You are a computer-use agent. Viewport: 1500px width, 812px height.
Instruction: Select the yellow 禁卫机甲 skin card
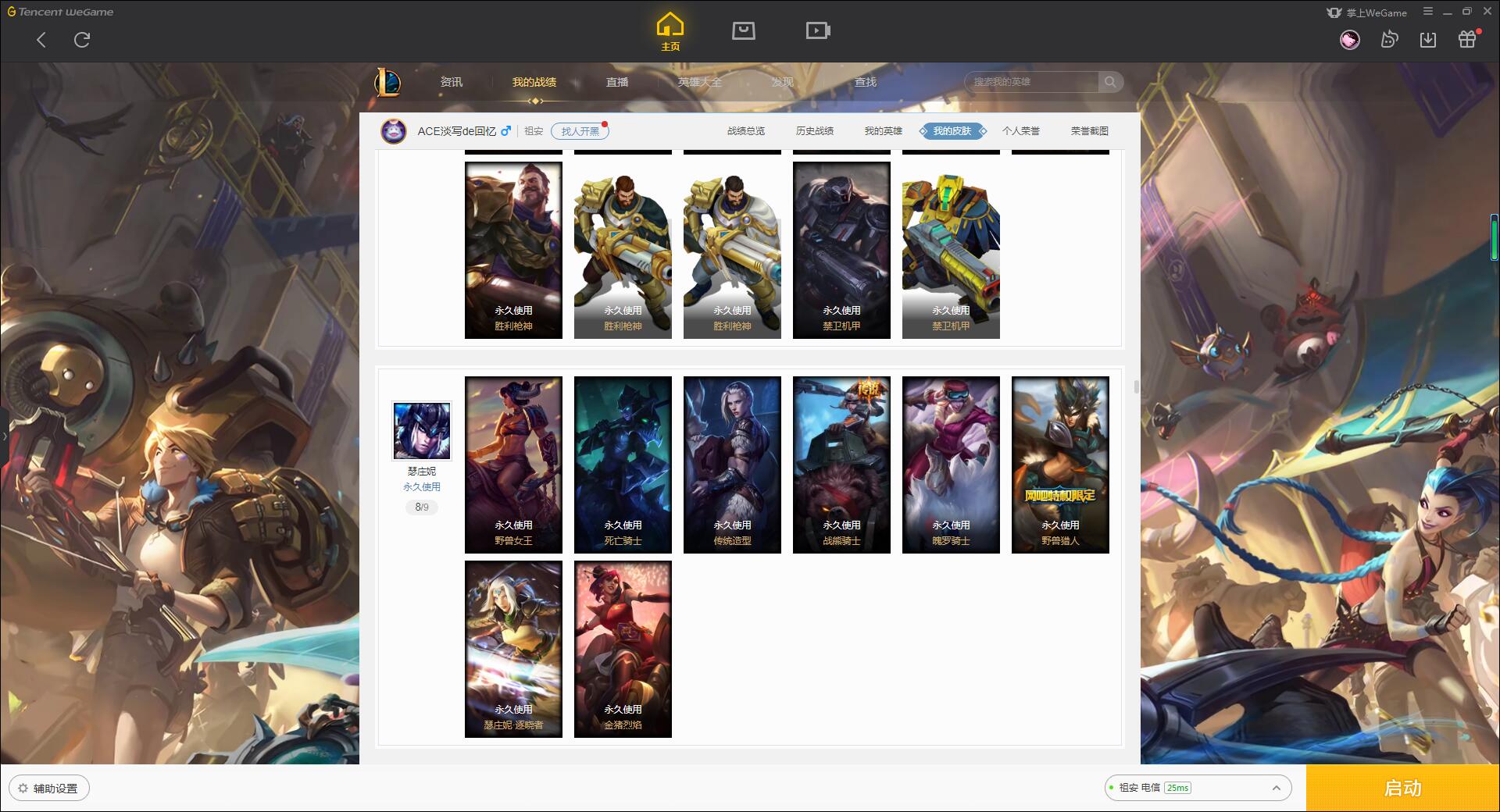coord(951,250)
